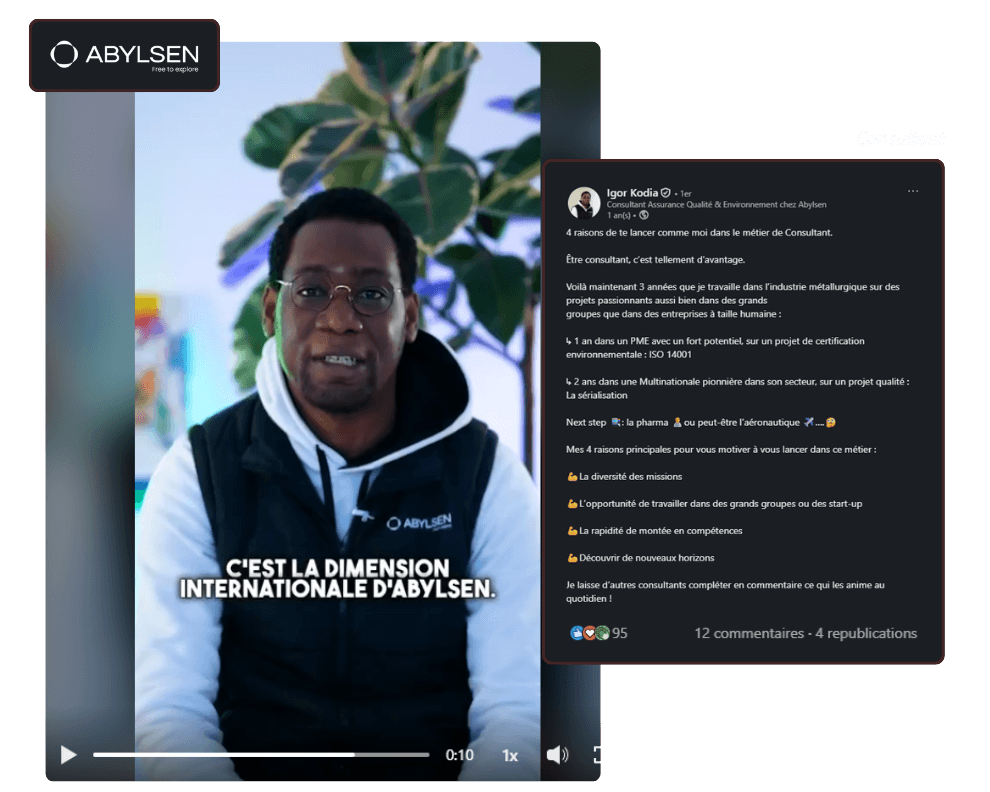Open Igor Kodia's profile name link
Viewport: 990px width, 792px height.
(x=632, y=193)
